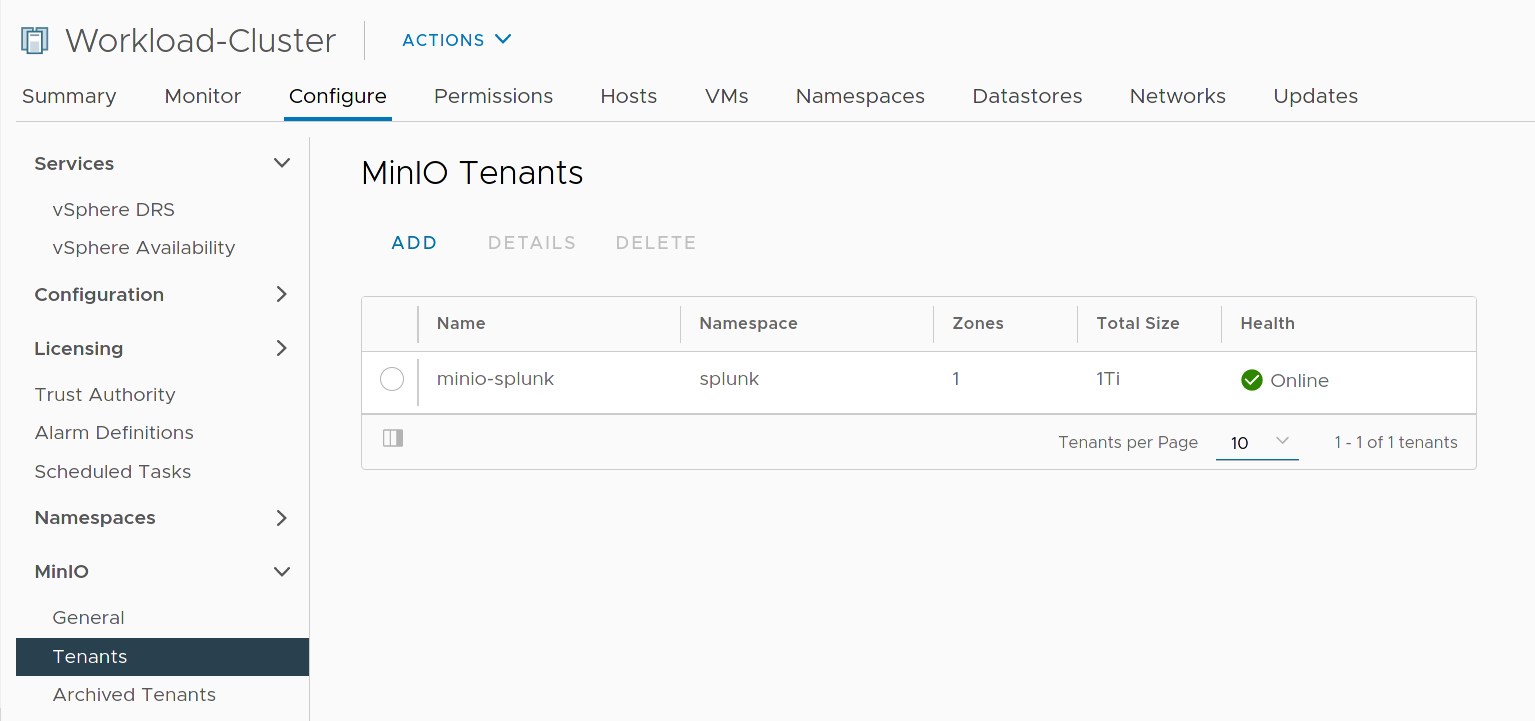Switch to the Datastores tab
1535x721 pixels.
coord(1026,96)
